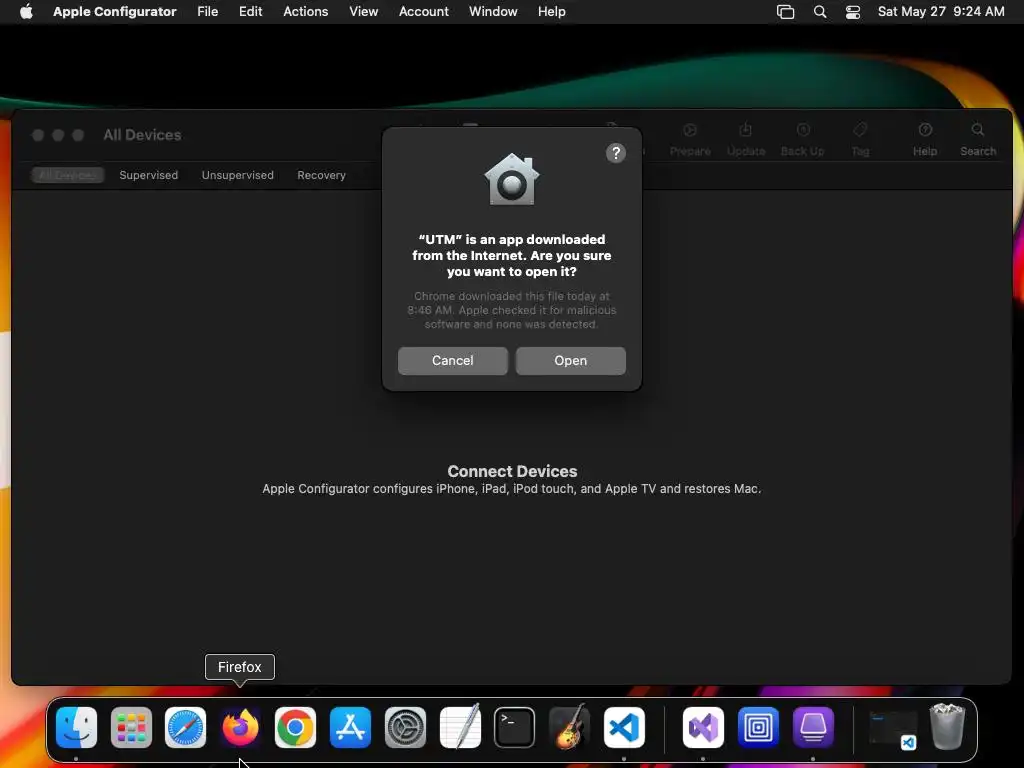Select the All Devices filter tab
Screen dimensions: 1024x768
67,175
